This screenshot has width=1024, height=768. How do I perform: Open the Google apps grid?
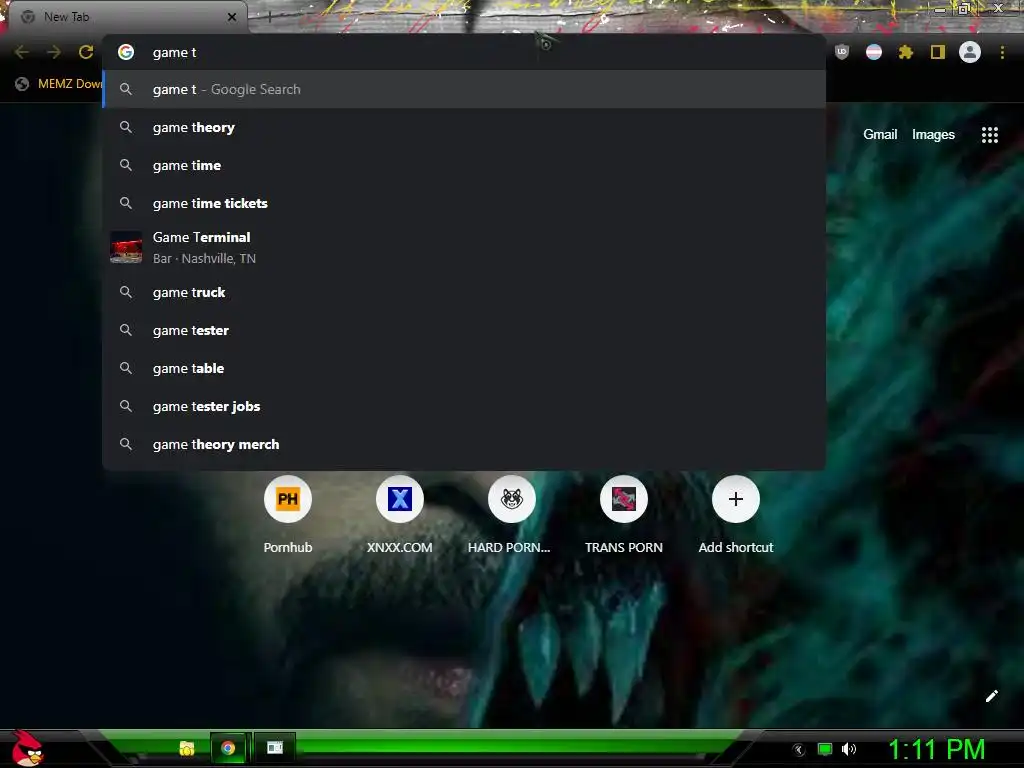(989, 135)
